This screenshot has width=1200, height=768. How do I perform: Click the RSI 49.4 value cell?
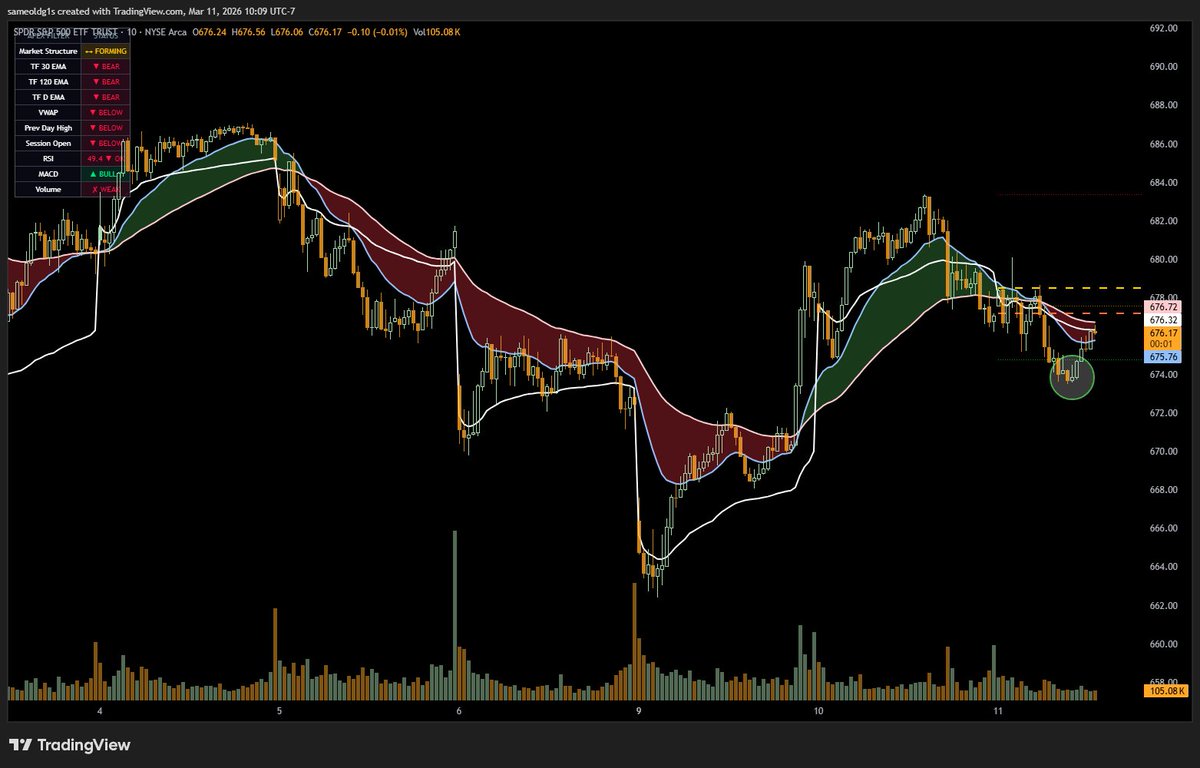107,158
